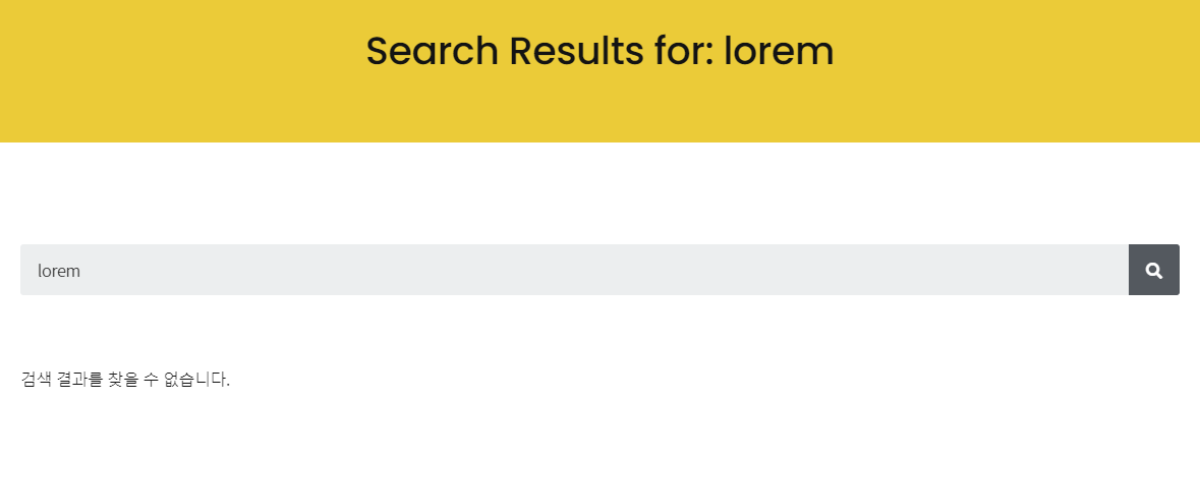
Task: Submit the search with the dark search button
Action: [1154, 270]
